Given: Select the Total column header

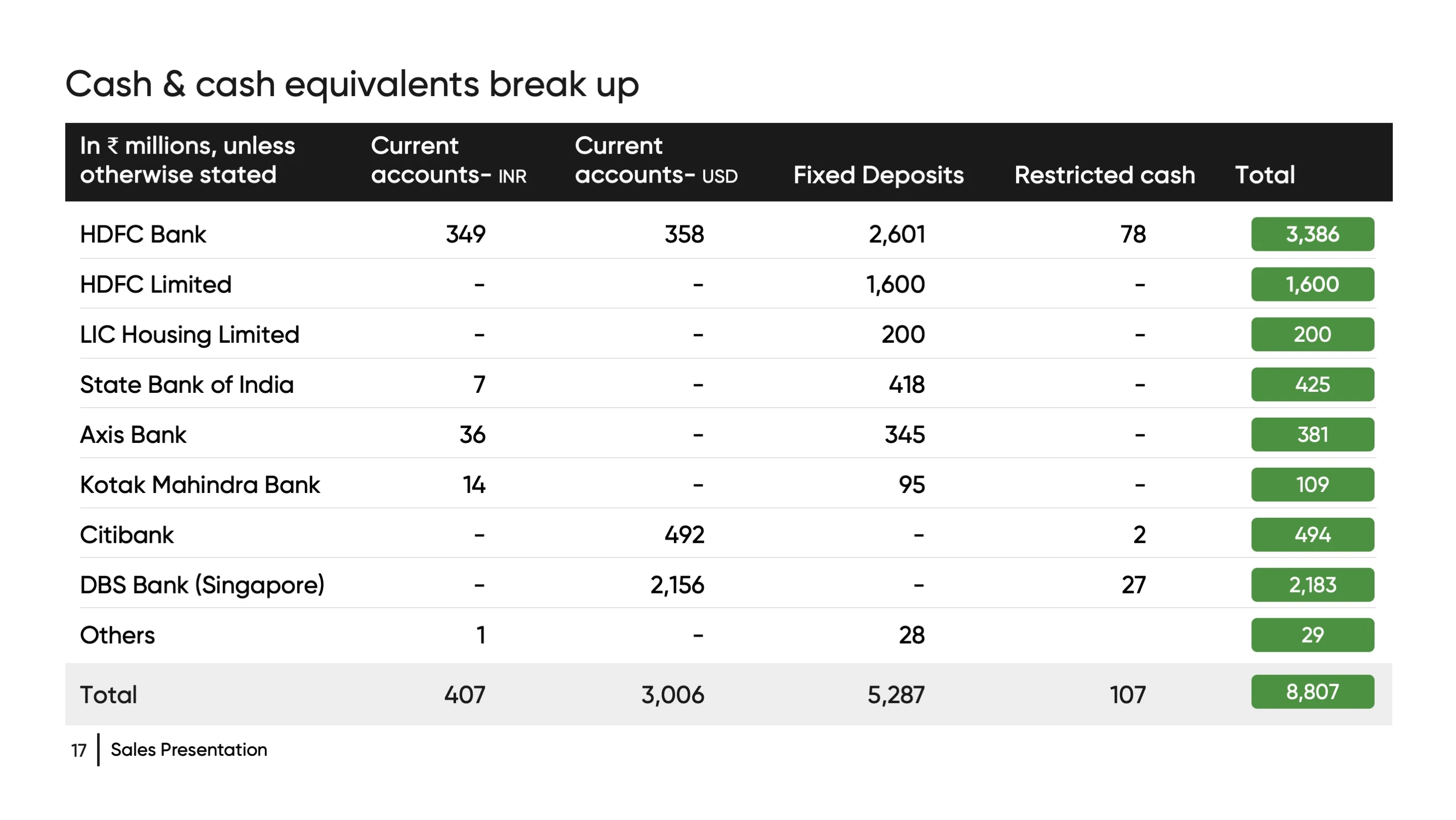Looking at the screenshot, I should [1265, 175].
